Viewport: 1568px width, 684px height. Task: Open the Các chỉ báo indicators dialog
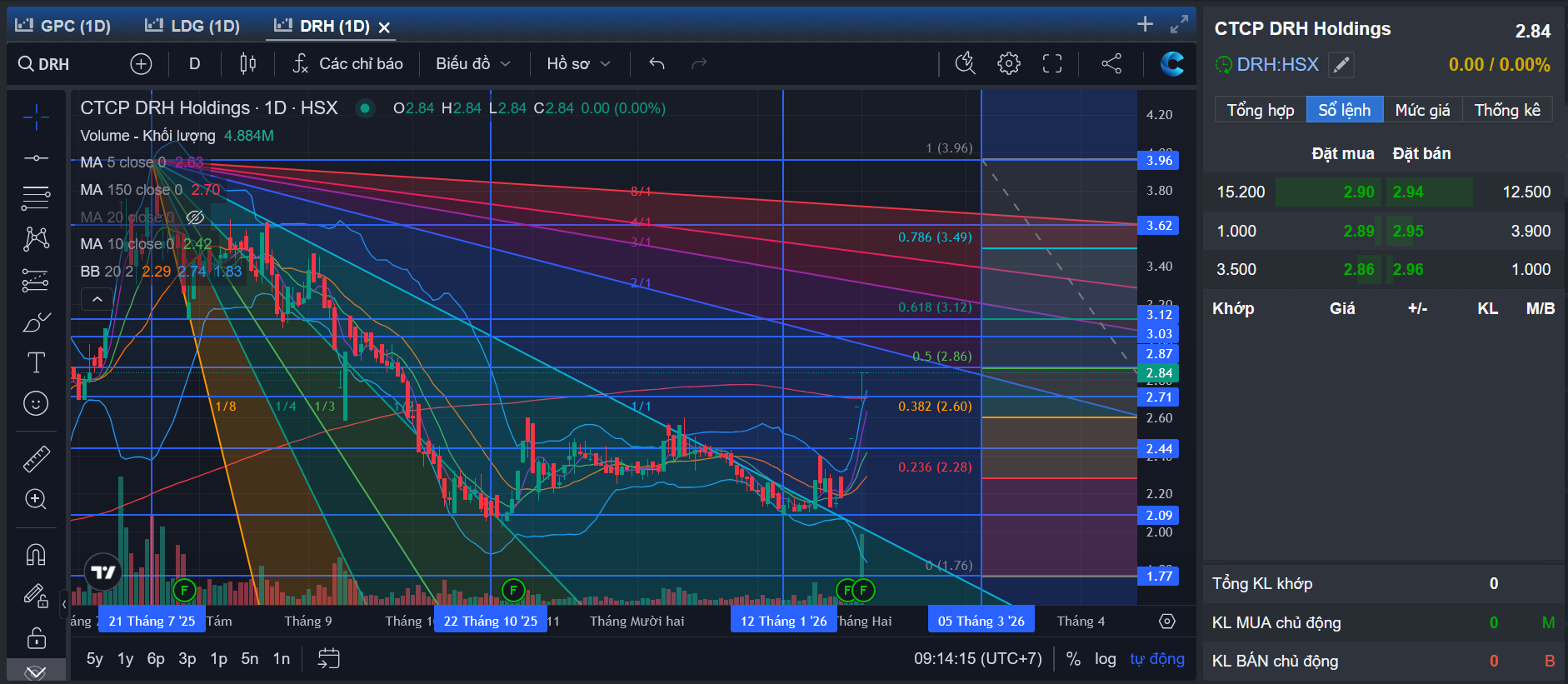point(348,63)
